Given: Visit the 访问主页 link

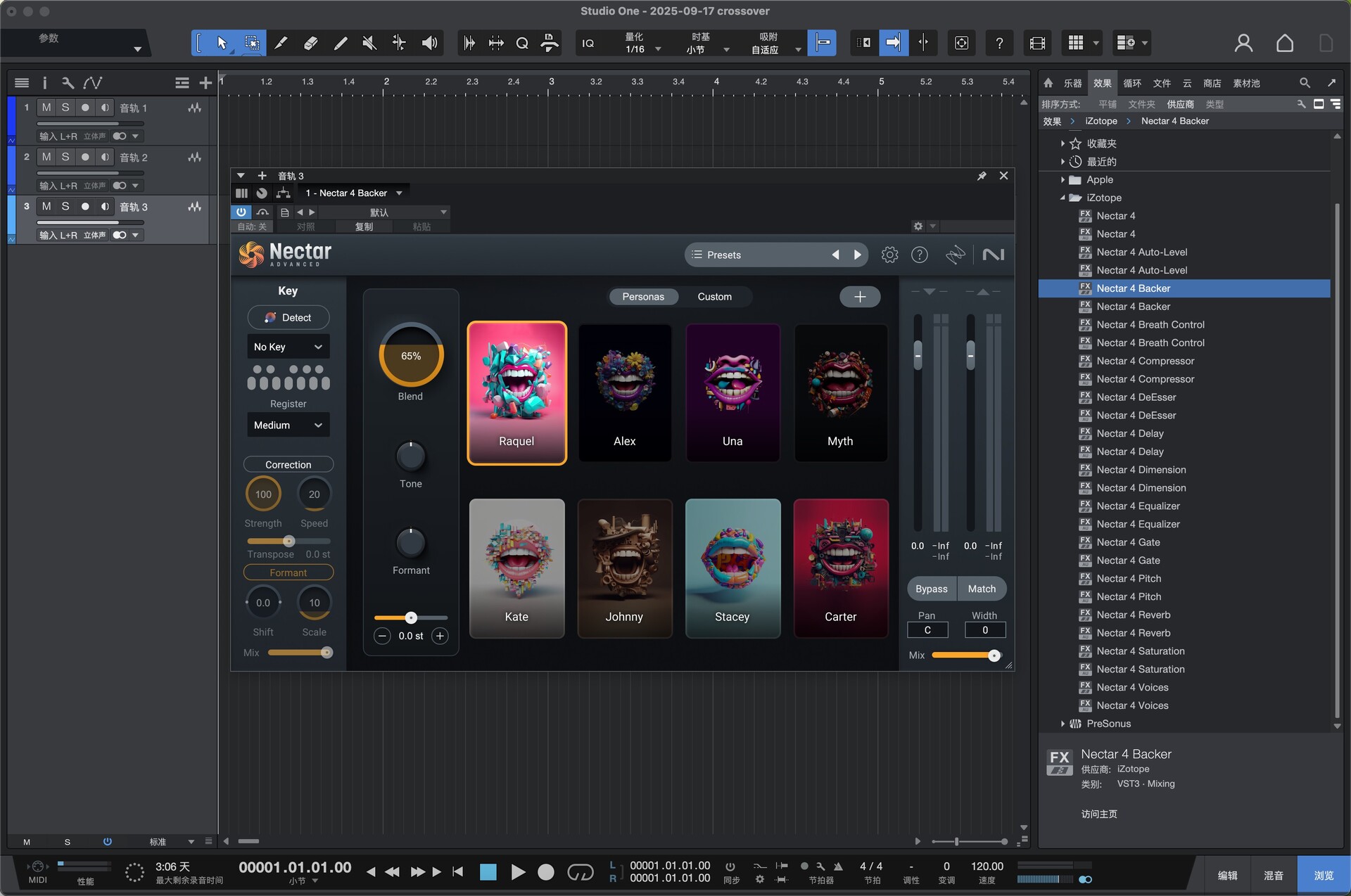Looking at the screenshot, I should click(x=1099, y=814).
